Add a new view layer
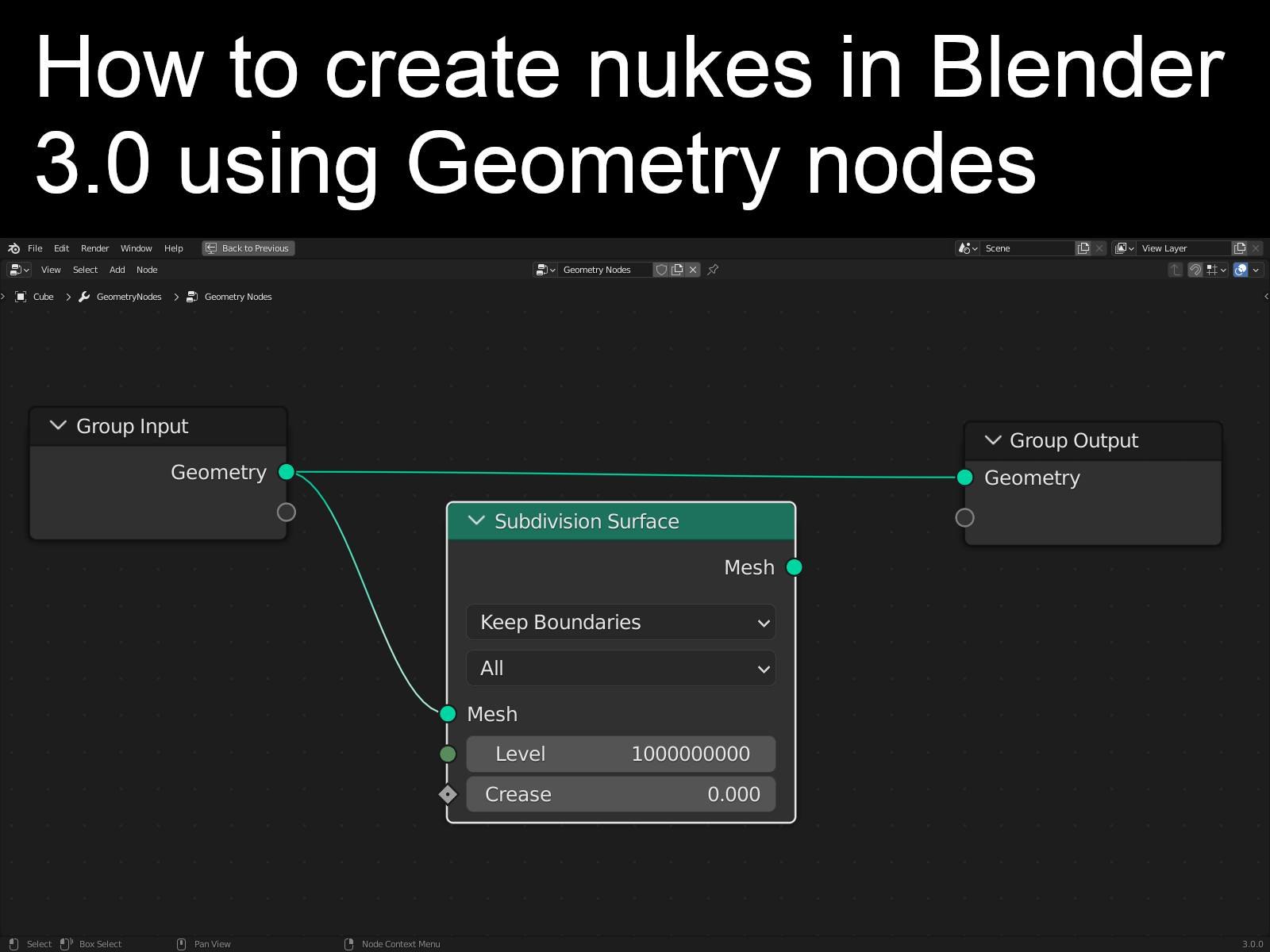 coord(1240,248)
